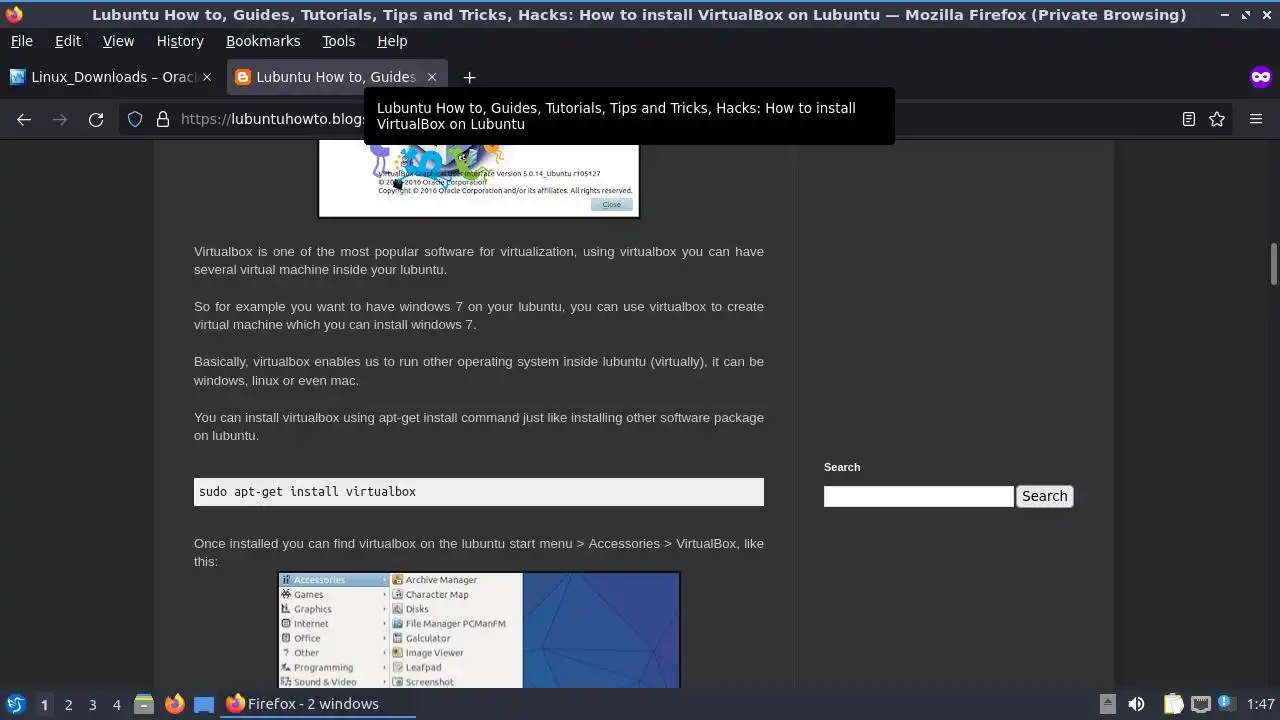Launch Firefox from quick launch
This screenshot has height=720, width=1280.
(x=174, y=704)
